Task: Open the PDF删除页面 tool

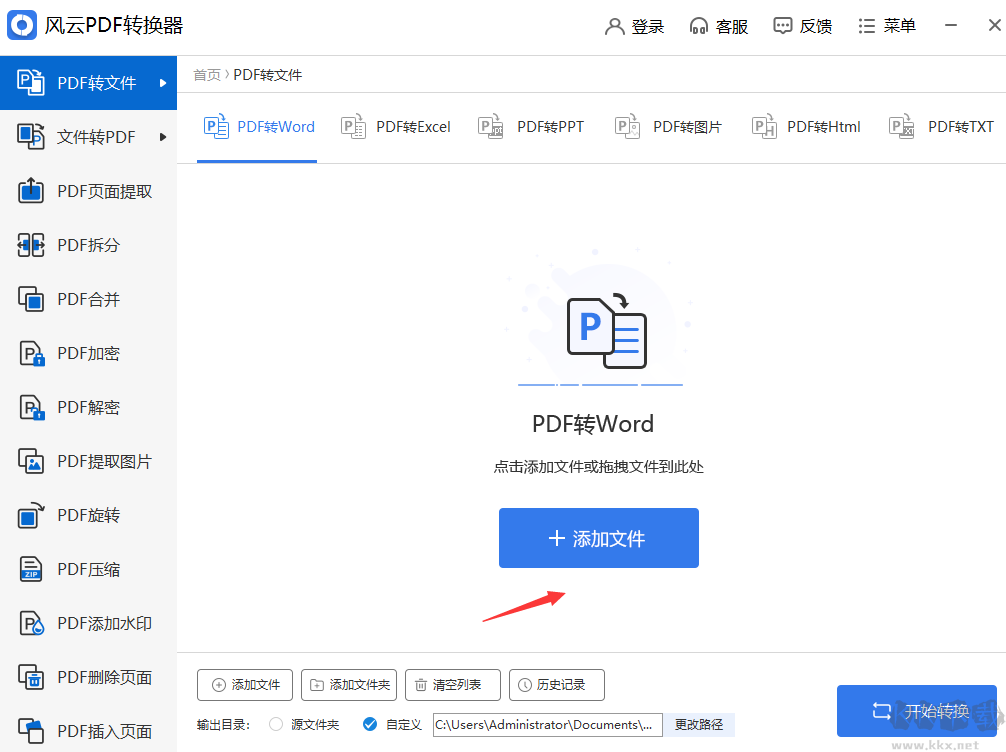Action: coord(88,676)
